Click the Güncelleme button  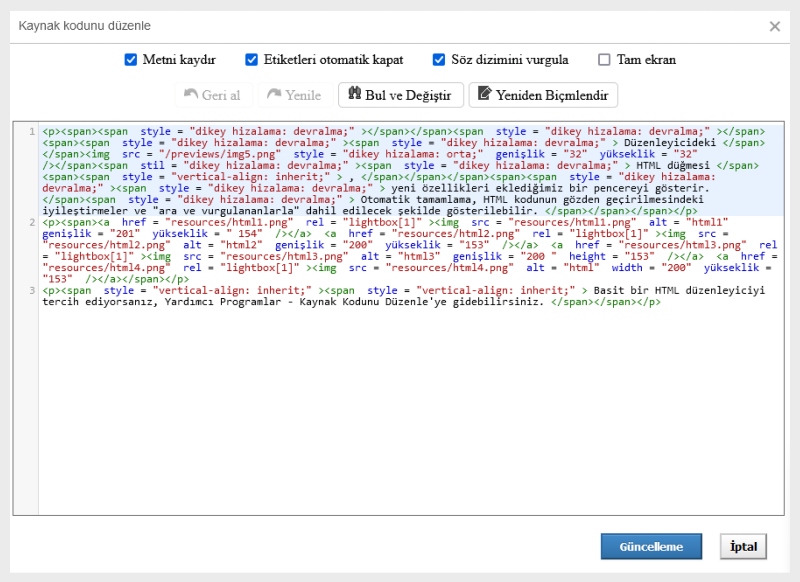(x=651, y=546)
